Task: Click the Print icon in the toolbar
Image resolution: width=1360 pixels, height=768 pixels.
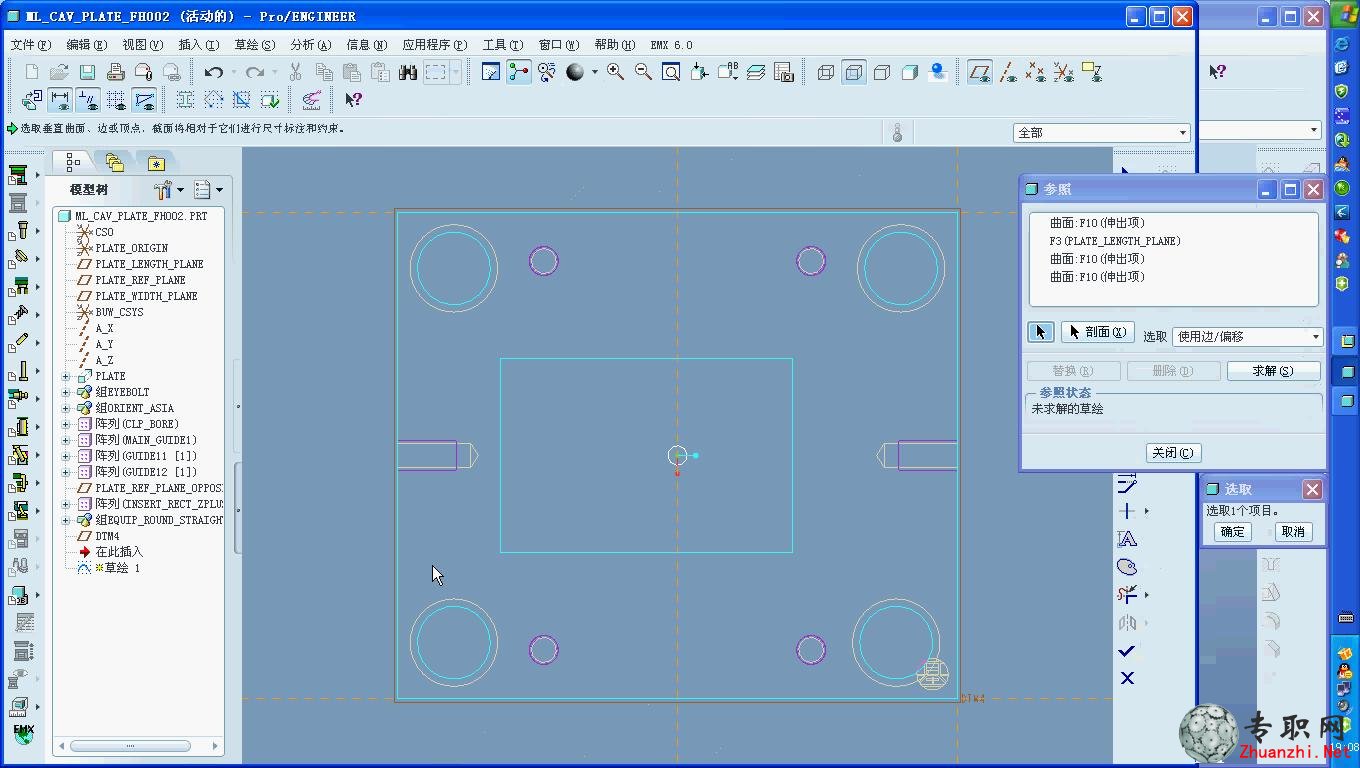Action: coord(115,72)
